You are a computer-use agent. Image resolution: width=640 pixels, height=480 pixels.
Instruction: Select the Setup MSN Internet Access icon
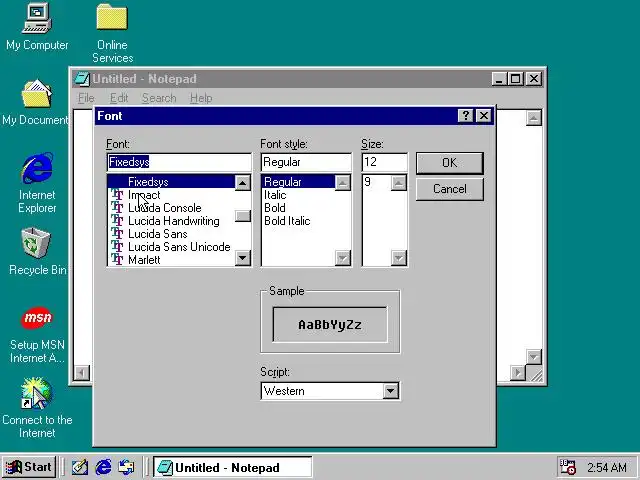point(37,335)
